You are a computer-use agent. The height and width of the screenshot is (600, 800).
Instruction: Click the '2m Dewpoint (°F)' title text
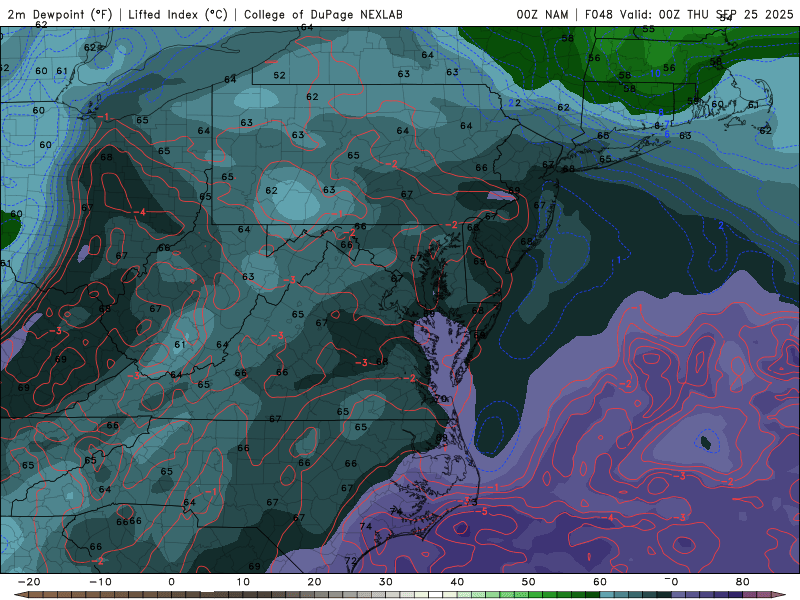coord(60,14)
